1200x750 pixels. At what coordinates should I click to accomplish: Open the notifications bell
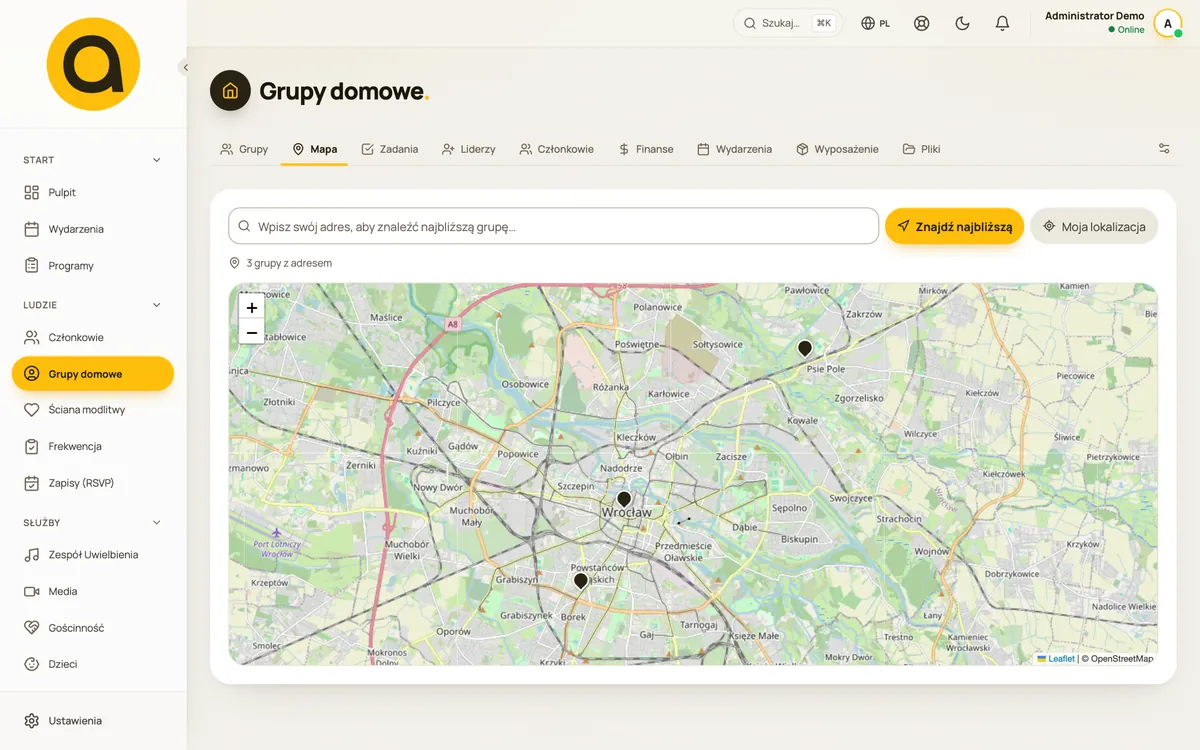point(1002,23)
